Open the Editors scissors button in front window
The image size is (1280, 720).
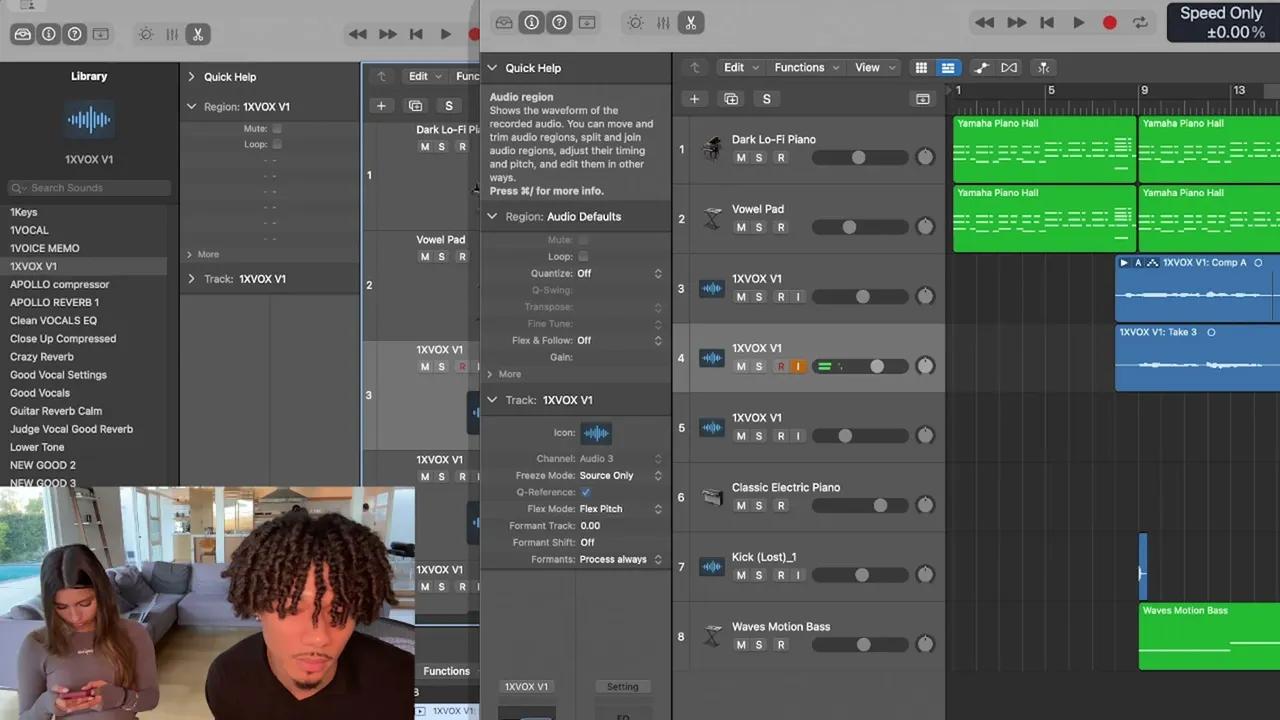pyautogui.click(x=690, y=22)
